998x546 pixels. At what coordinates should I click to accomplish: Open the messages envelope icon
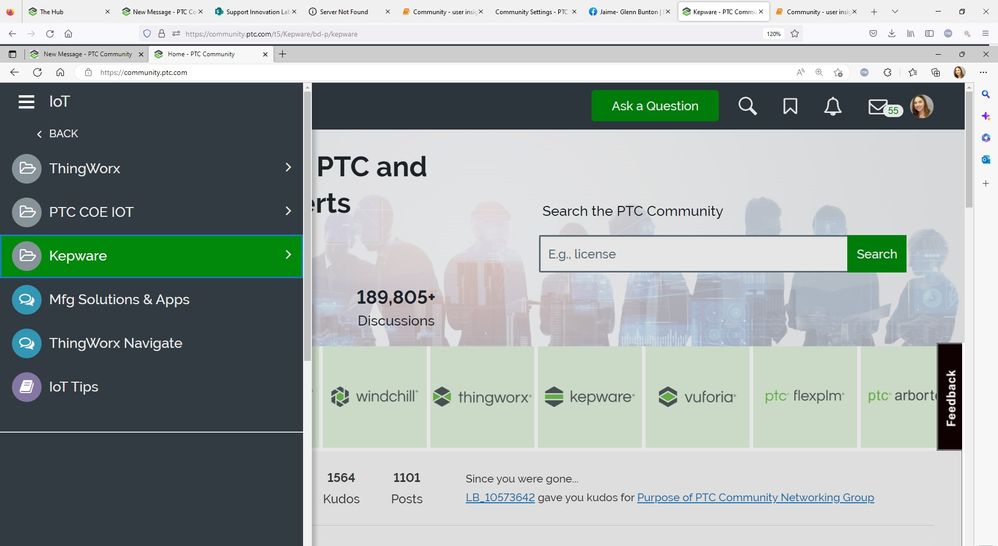coord(877,106)
